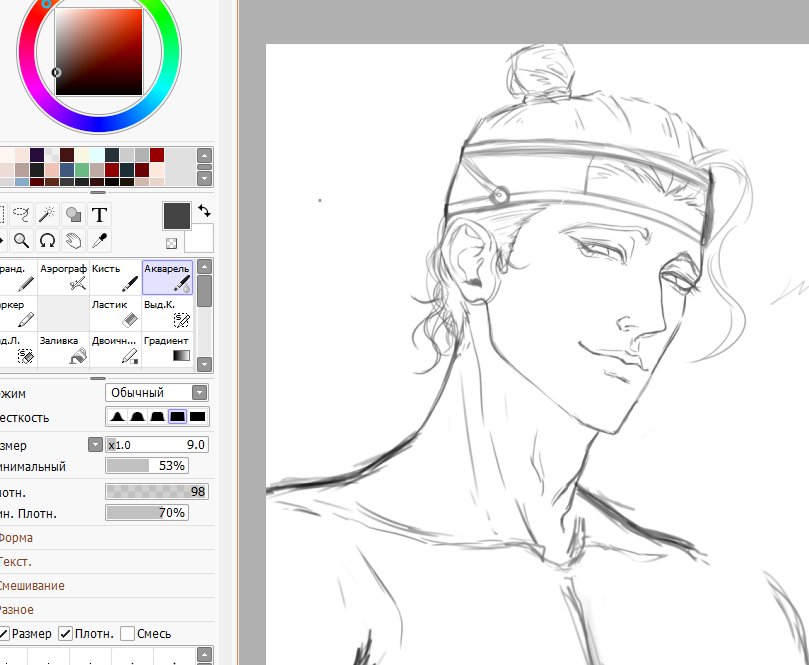Pick the hardest flat brush shape
The image size is (809, 665).
197,416
